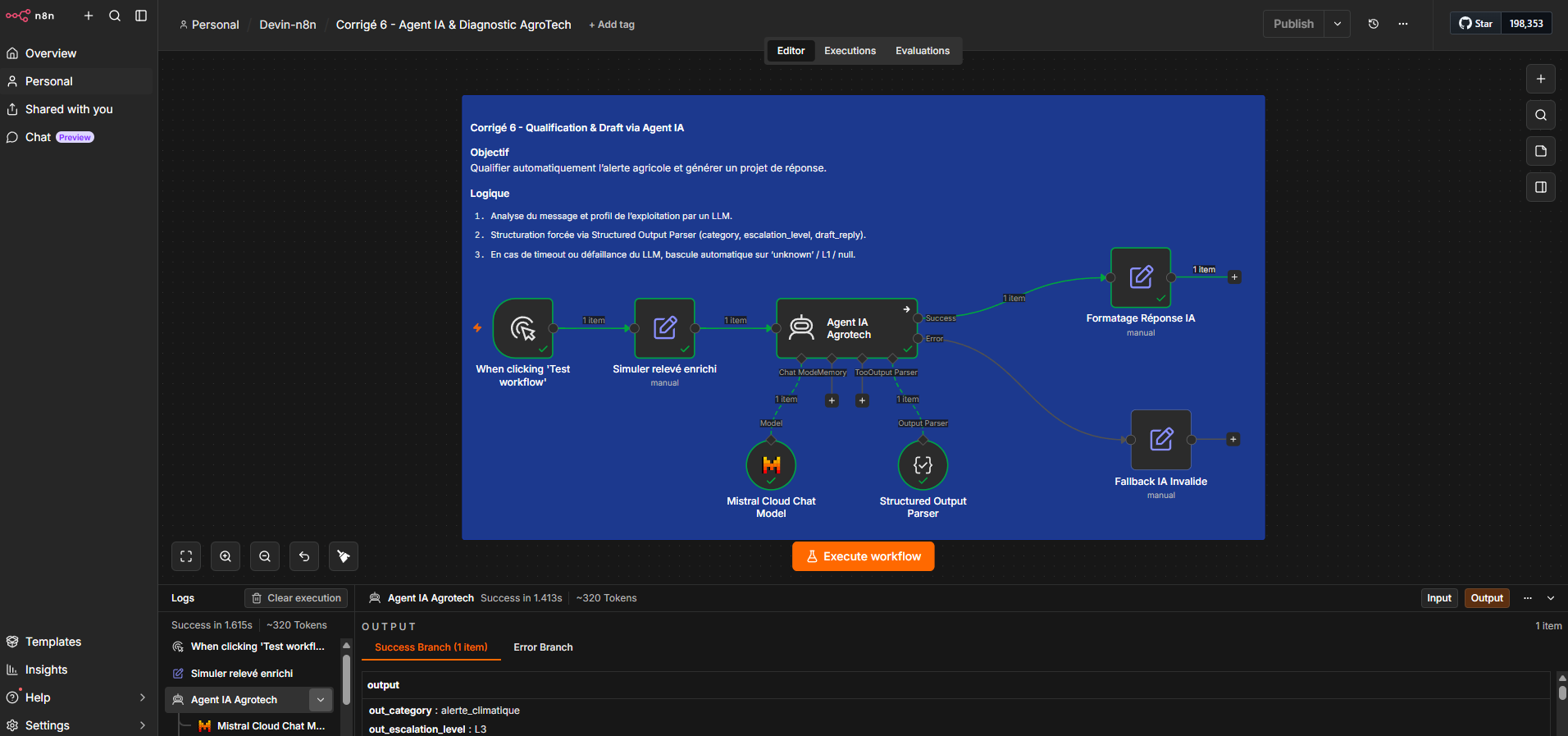Click the plus icon to create new
Viewport: 1568px width, 736px height.
89,16
